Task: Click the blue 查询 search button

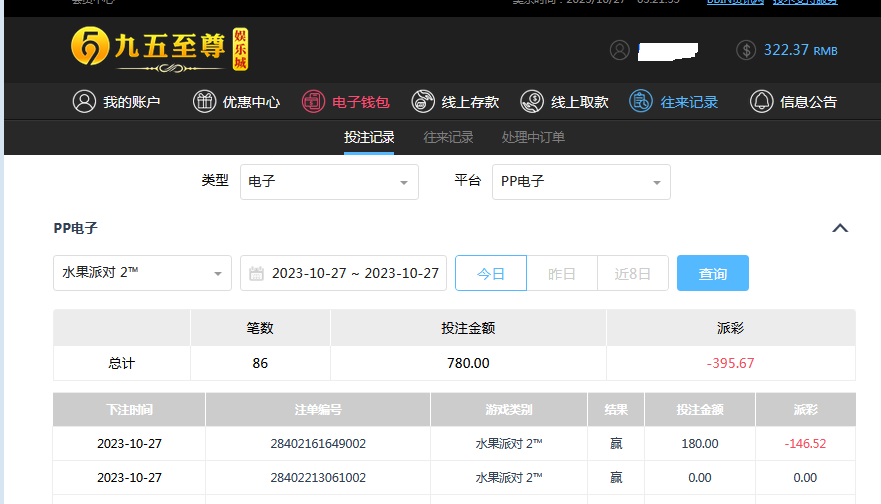Action: (712, 273)
